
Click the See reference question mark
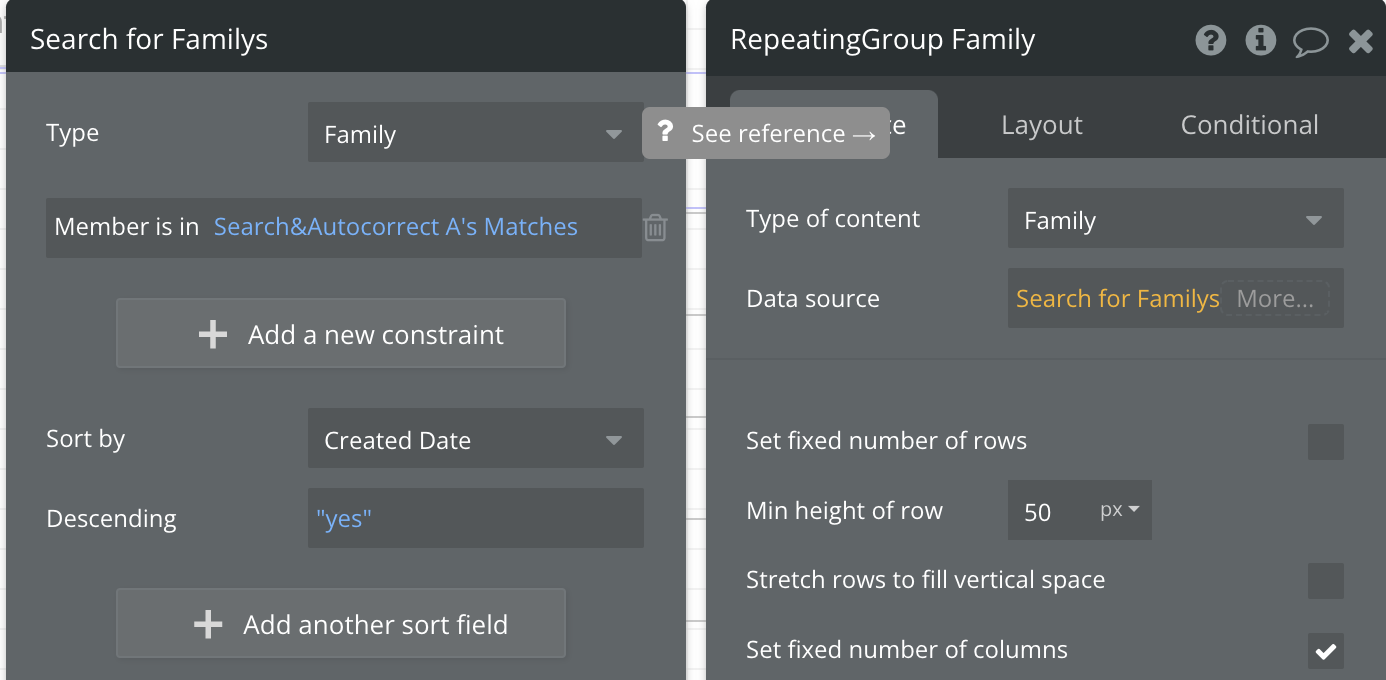(665, 132)
